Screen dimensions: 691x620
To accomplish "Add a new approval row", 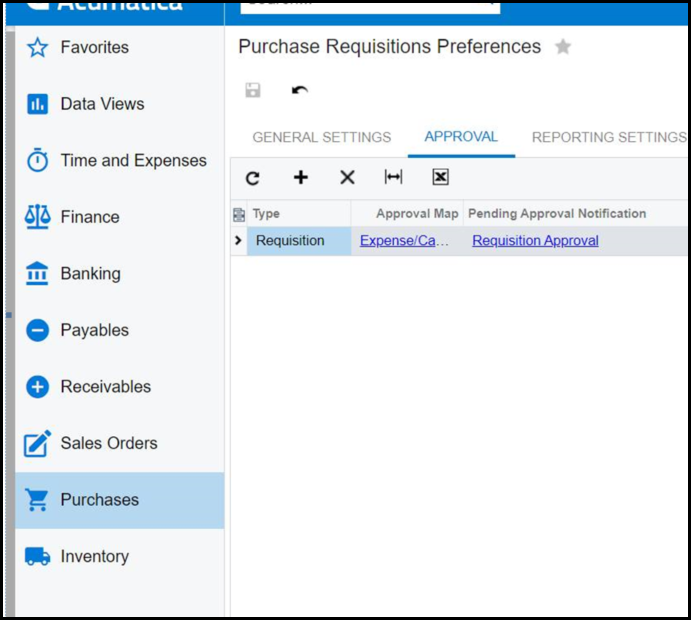I will pos(300,178).
